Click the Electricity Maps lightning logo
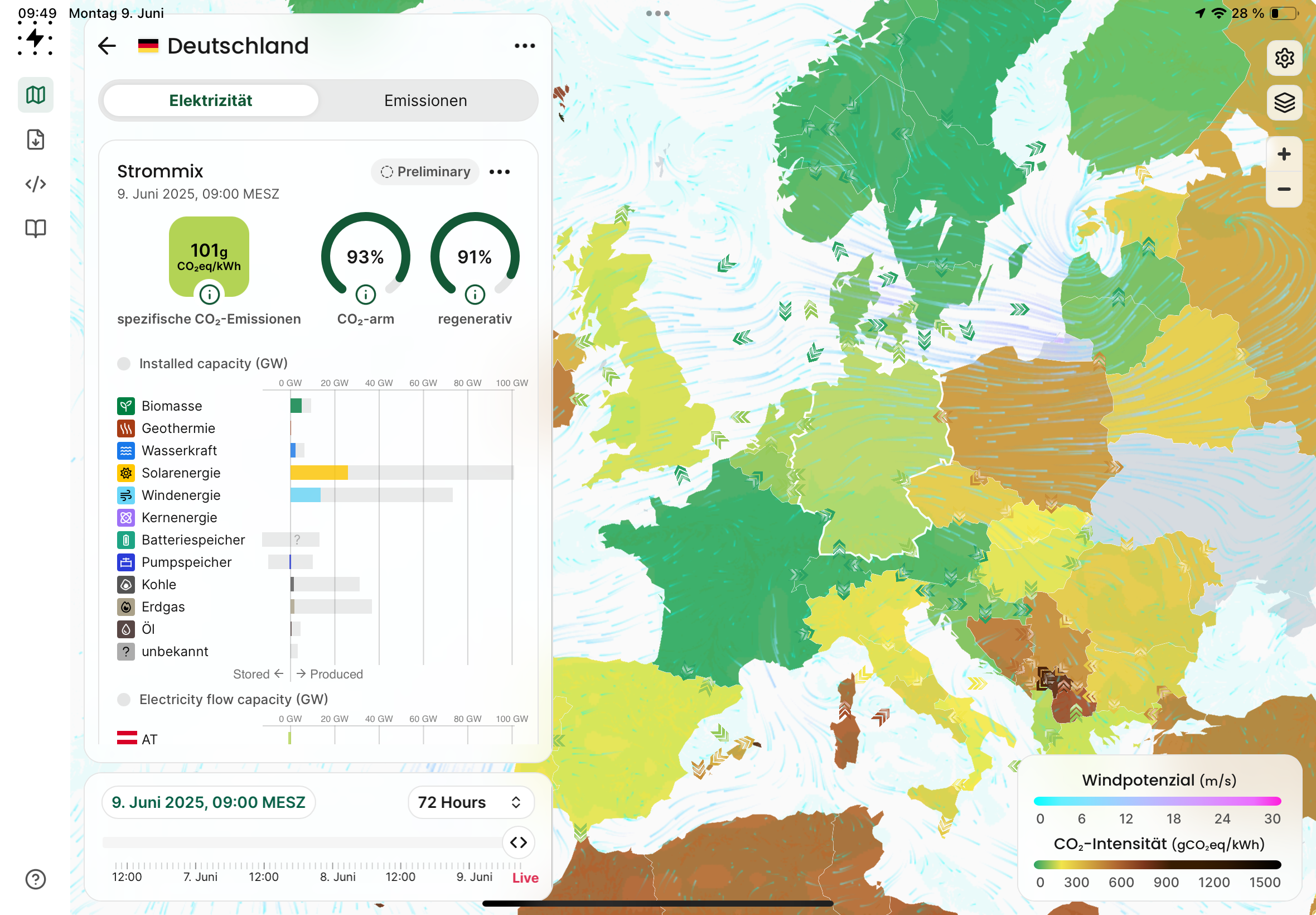 point(36,38)
